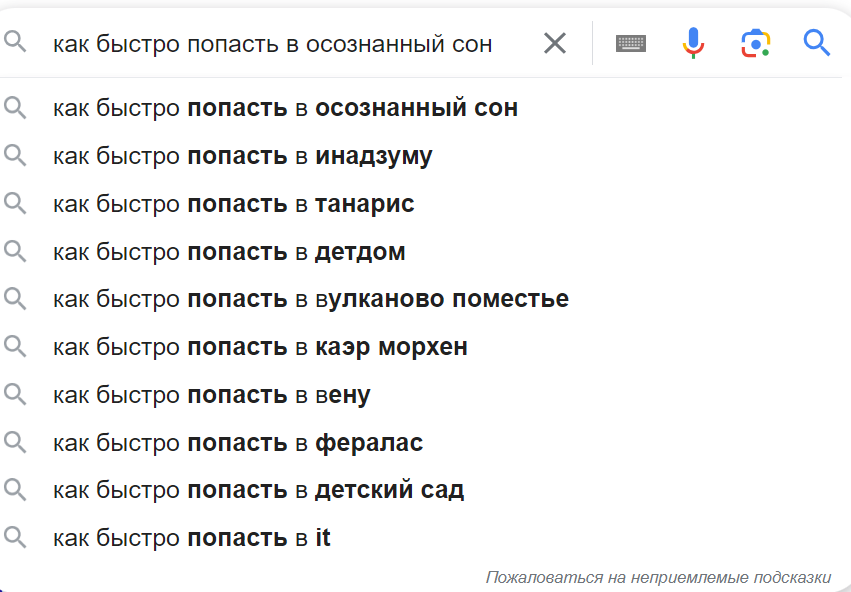Open Google Lens image search
Screen dimensions: 851x592
756,43
